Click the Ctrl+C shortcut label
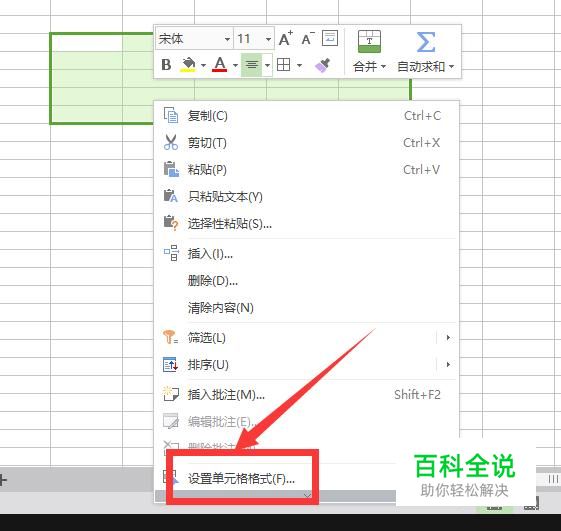Screen dimensions: 561x531 click(x=423, y=116)
